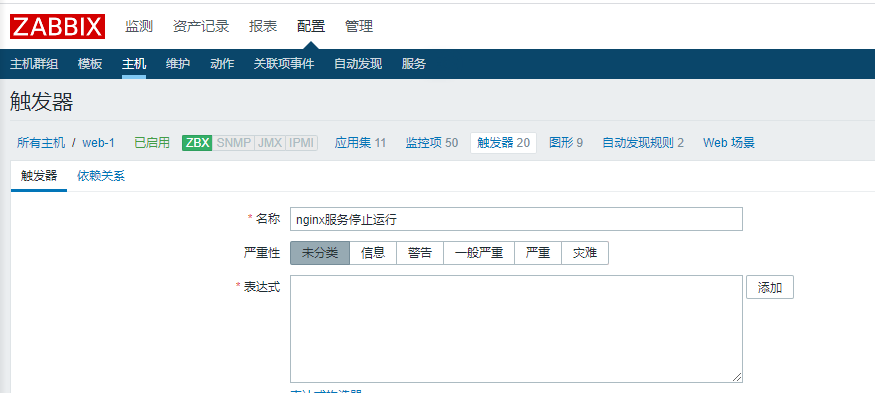Select severity 灾难

[x=585, y=253]
